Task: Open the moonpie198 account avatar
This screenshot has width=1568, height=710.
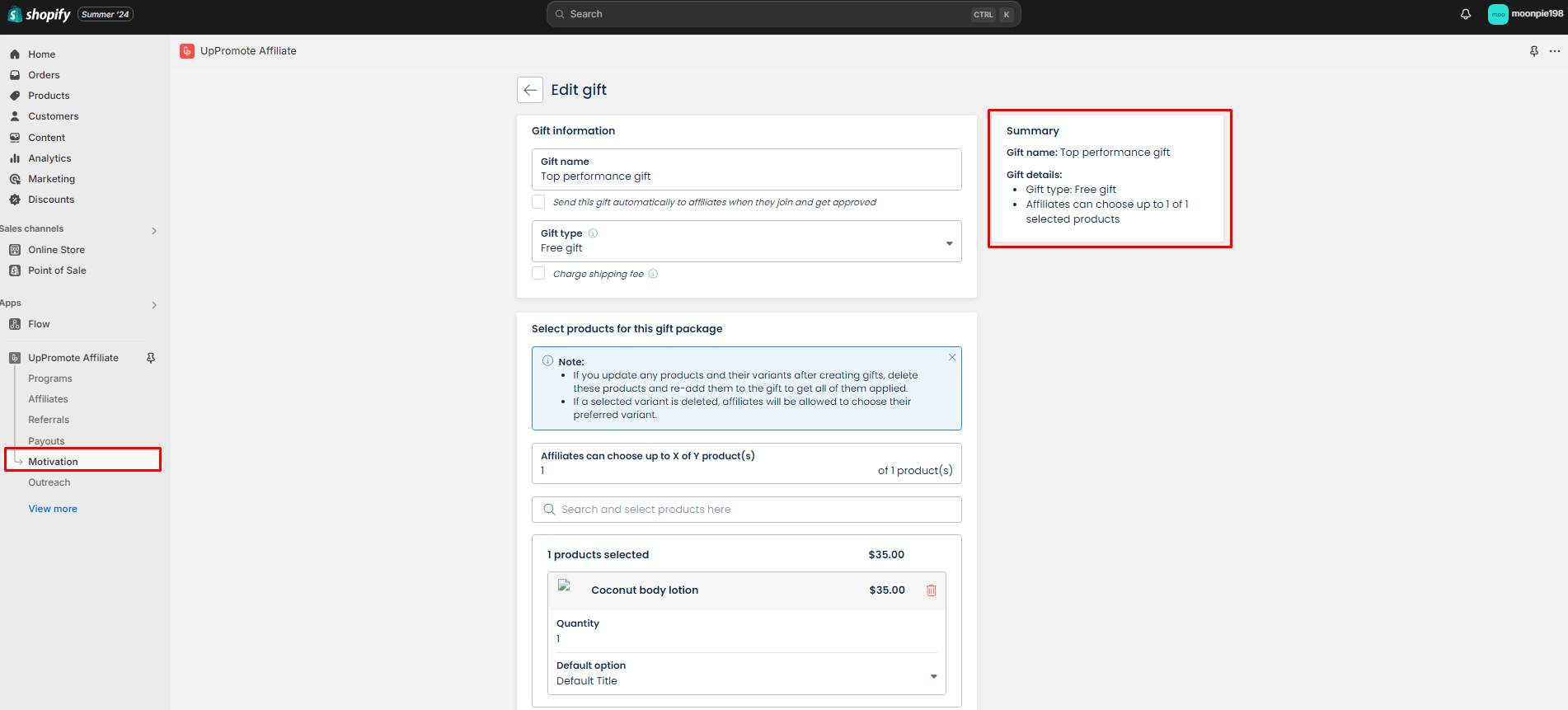Action: pyautogui.click(x=1498, y=14)
